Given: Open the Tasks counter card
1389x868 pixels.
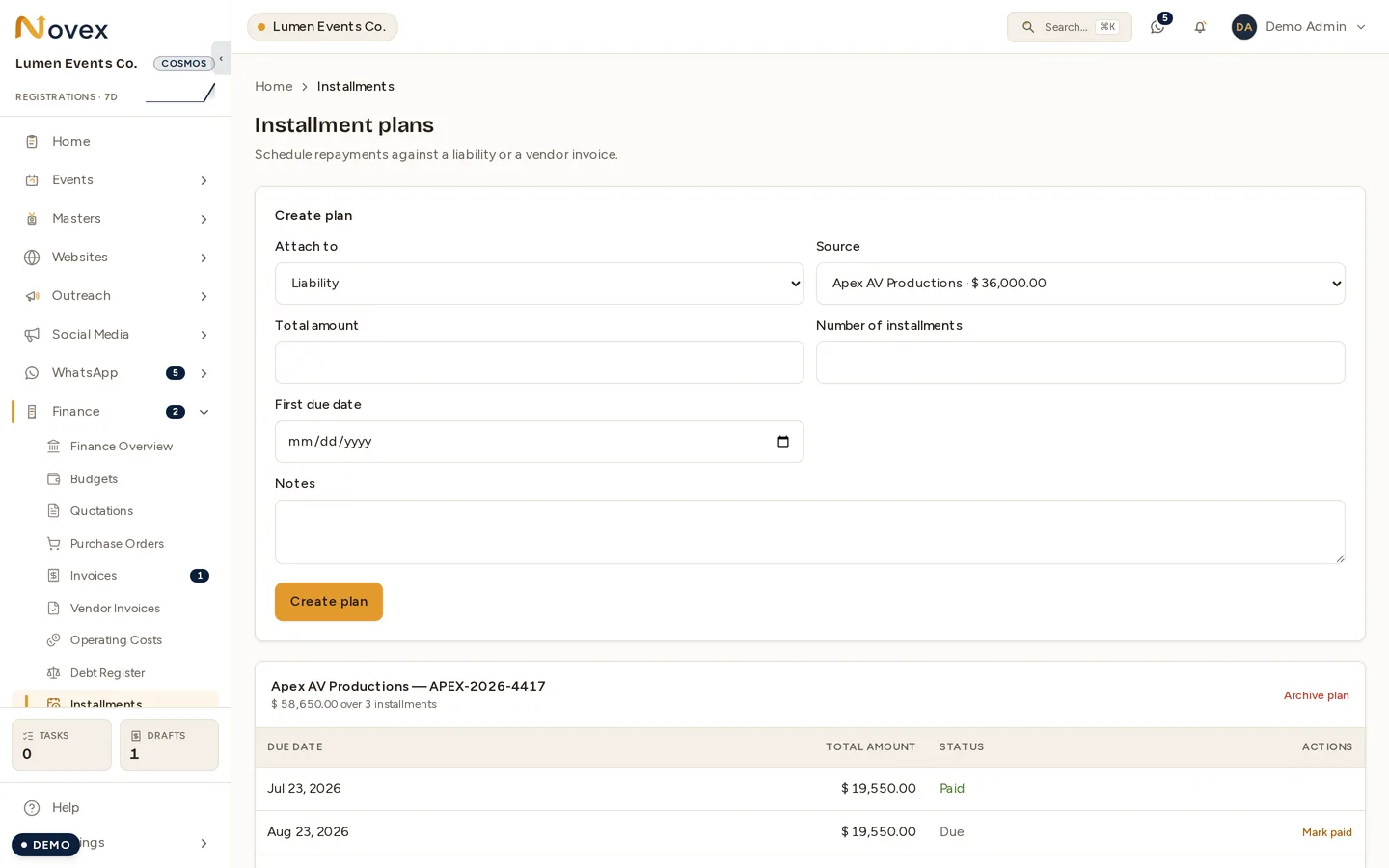Looking at the screenshot, I should [62, 745].
